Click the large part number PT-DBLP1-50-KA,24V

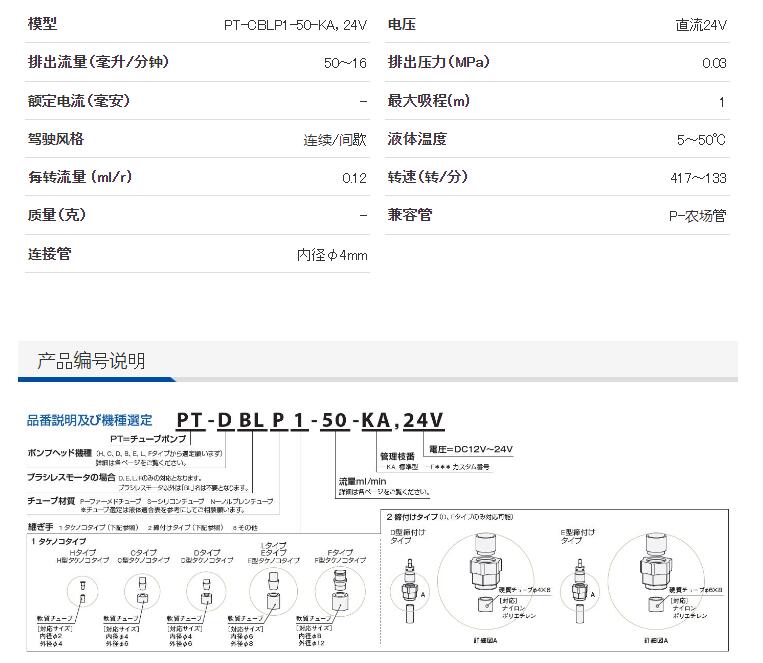(x=310, y=420)
